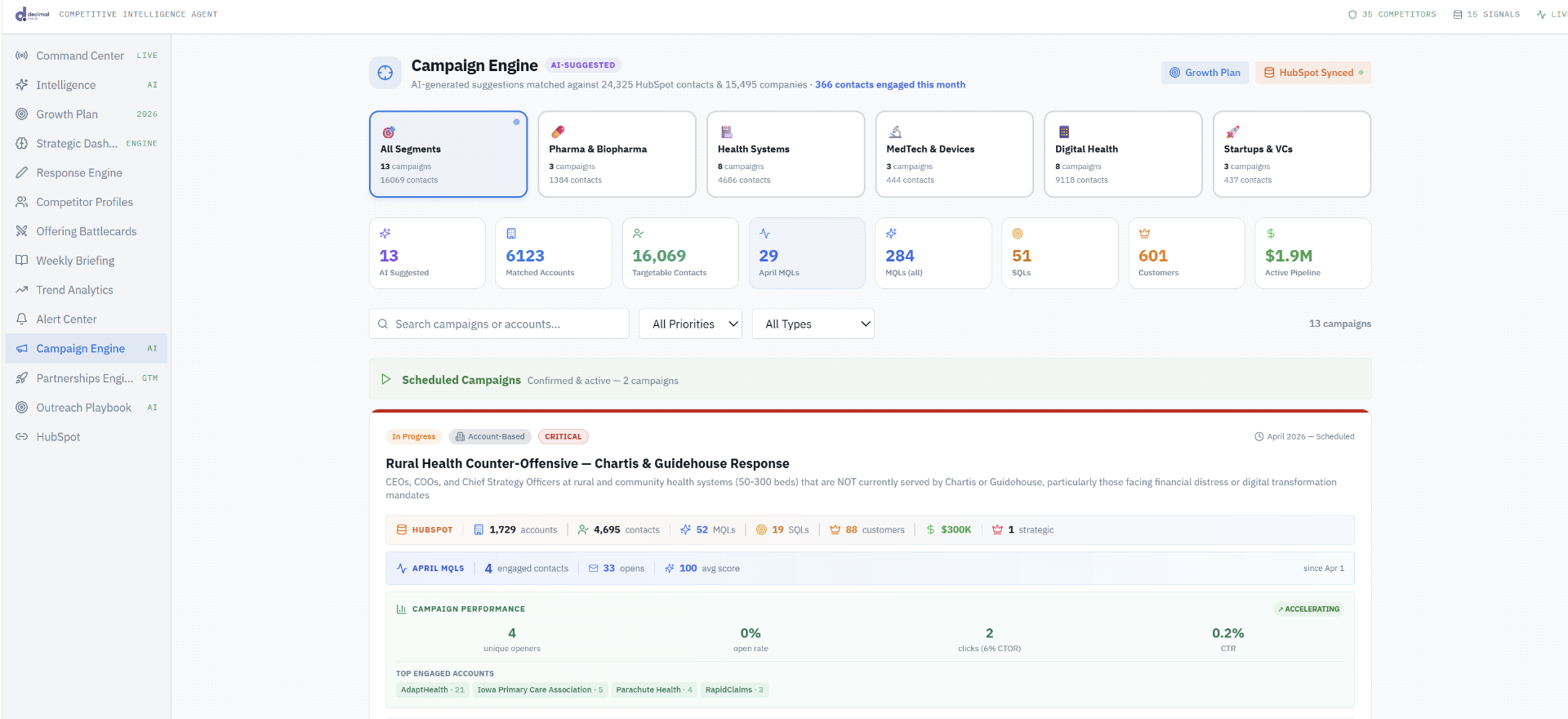Open the All Types dropdown
This screenshot has width=1568, height=719.
(813, 324)
